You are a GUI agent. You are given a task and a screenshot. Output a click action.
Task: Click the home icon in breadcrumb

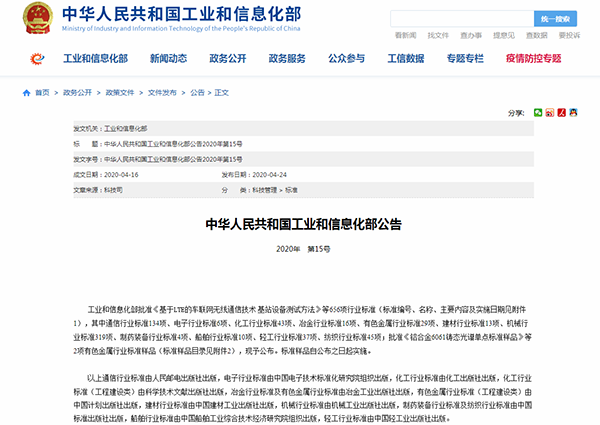[x=26, y=93]
